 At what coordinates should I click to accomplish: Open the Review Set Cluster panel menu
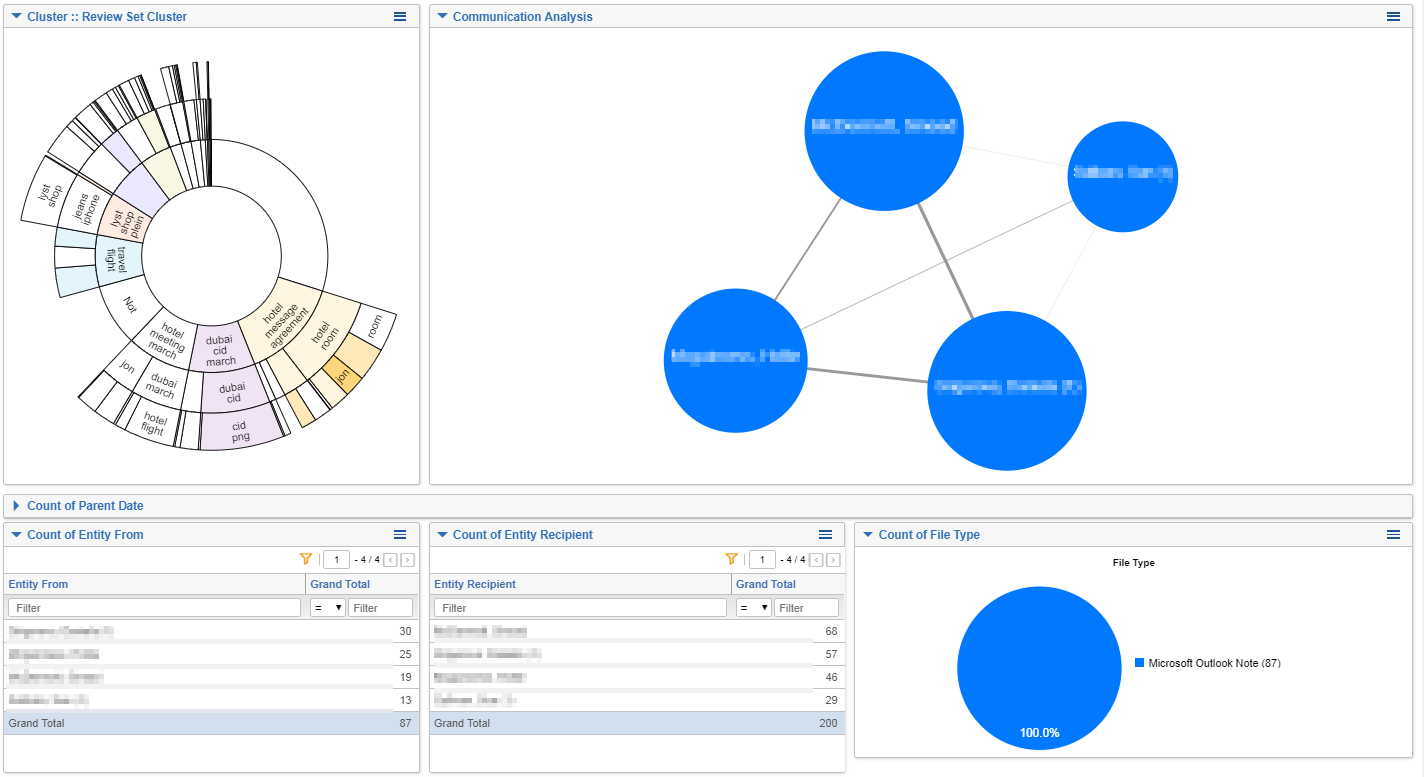pos(400,17)
